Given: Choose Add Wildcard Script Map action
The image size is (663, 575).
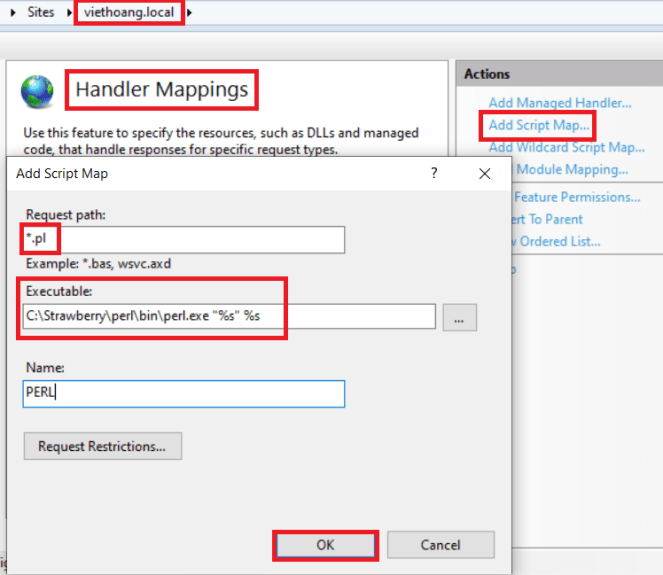Looking at the screenshot, I should pos(566,147).
